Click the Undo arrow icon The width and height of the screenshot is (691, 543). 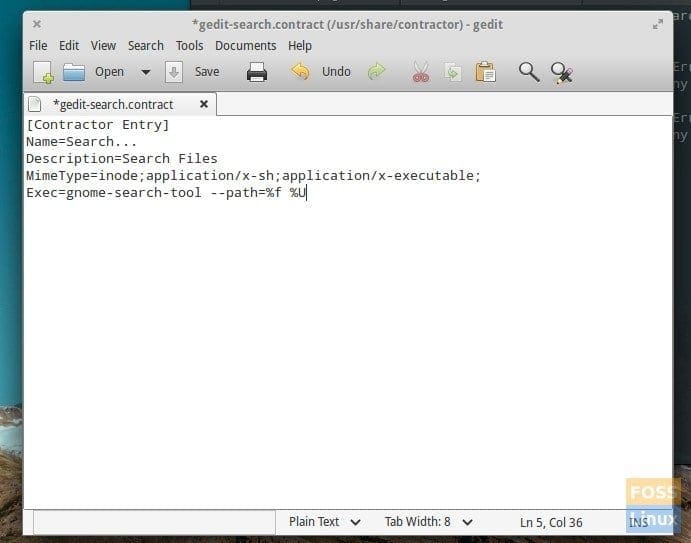300,71
